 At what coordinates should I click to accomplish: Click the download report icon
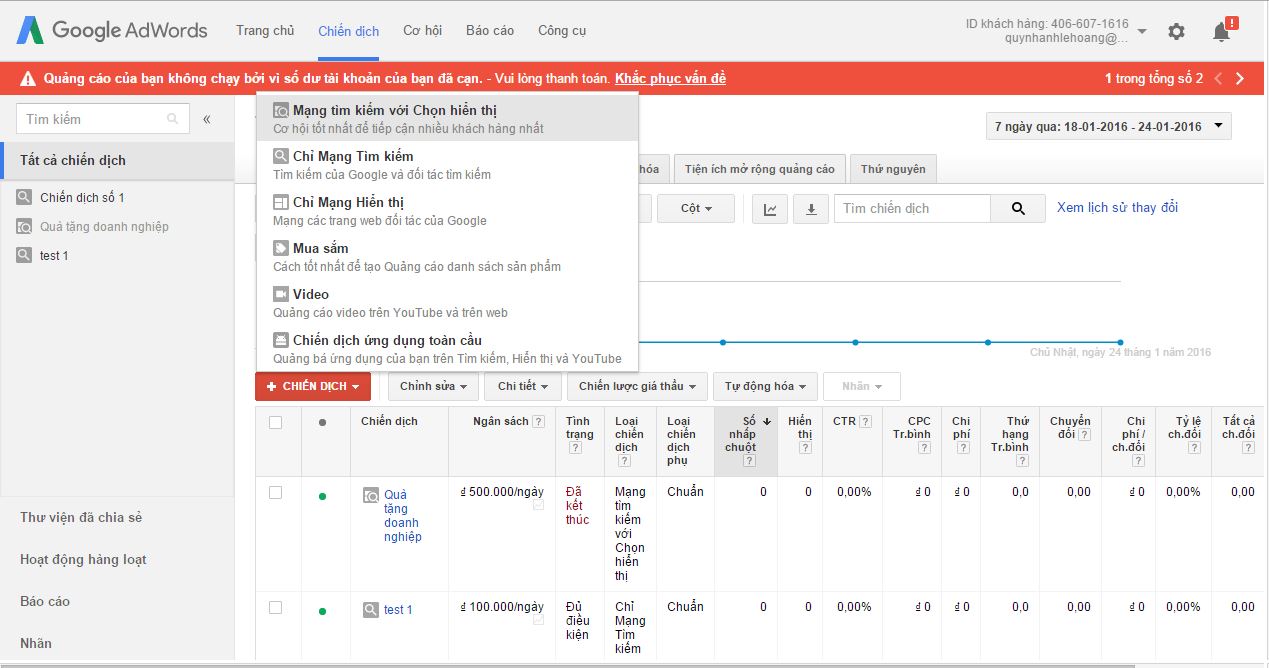tap(810, 208)
